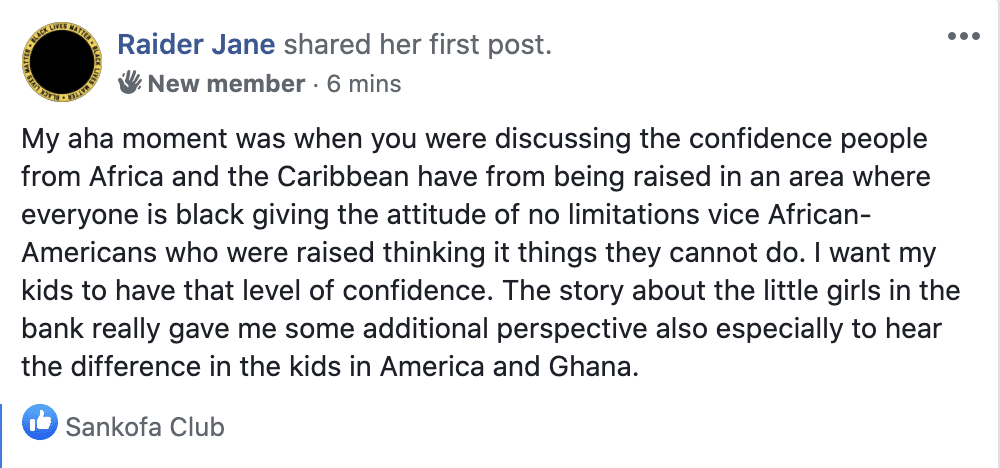This screenshot has width=1000, height=468.
Task: Click the blue thumbs-up like icon
Action: tap(40, 422)
